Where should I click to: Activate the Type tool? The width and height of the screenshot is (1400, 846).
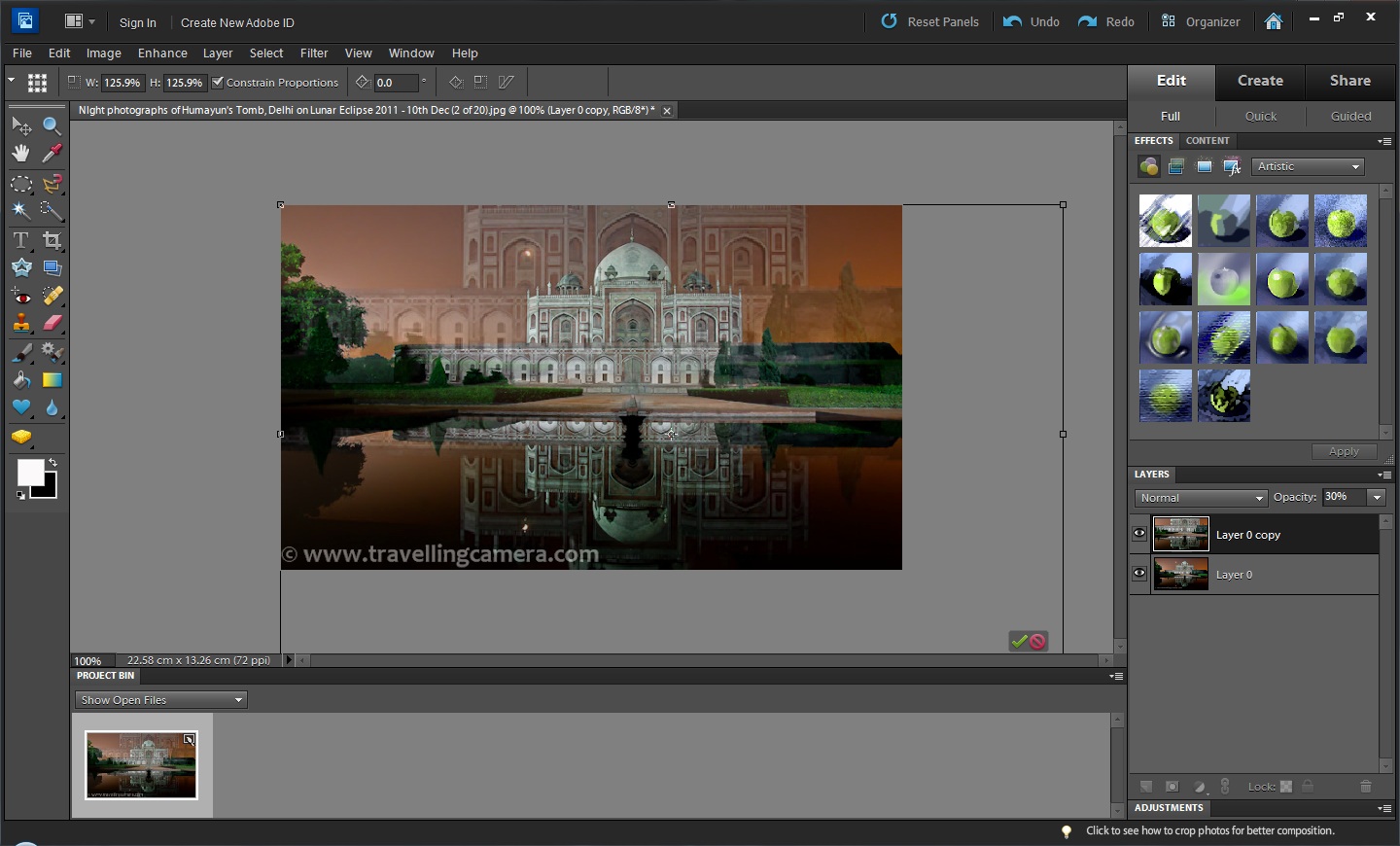[x=21, y=240]
